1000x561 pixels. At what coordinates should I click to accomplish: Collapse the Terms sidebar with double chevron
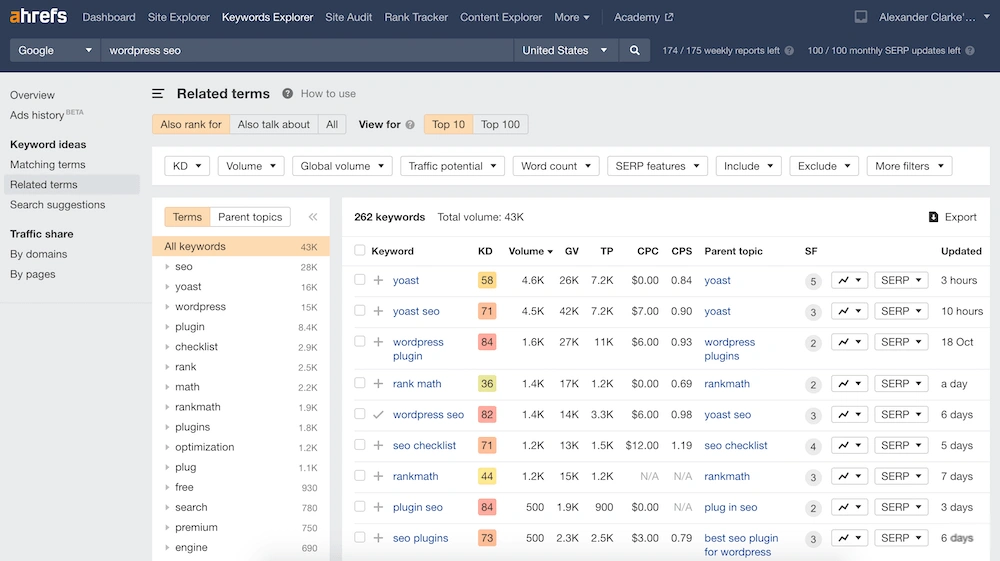[x=312, y=217]
